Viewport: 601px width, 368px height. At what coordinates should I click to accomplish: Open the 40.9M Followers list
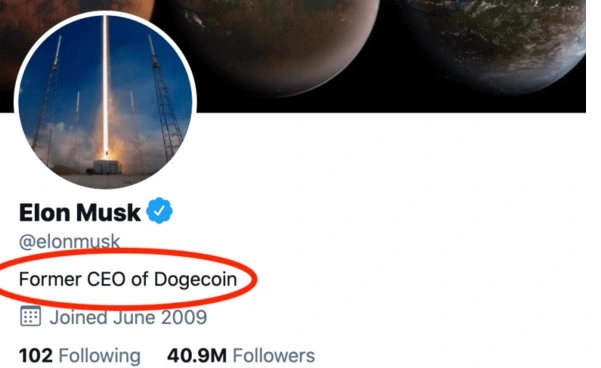pyautogui.click(x=241, y=355)
